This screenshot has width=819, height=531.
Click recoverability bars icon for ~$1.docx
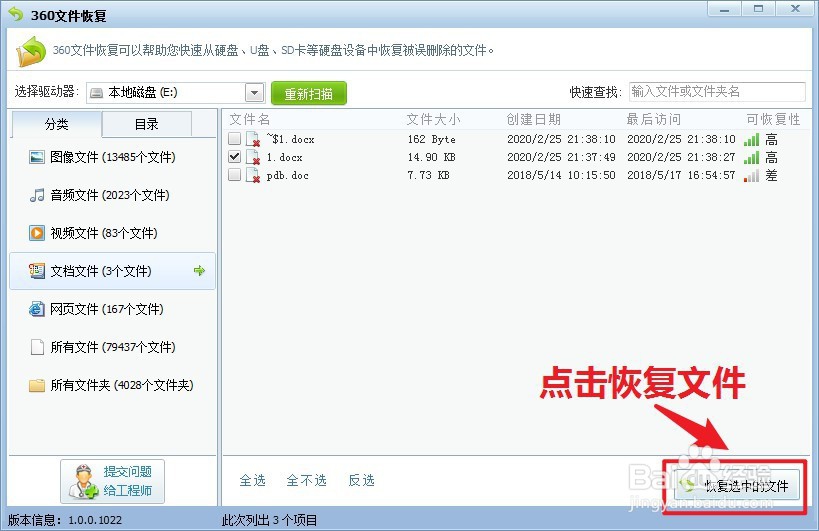[x=751, y=139]
